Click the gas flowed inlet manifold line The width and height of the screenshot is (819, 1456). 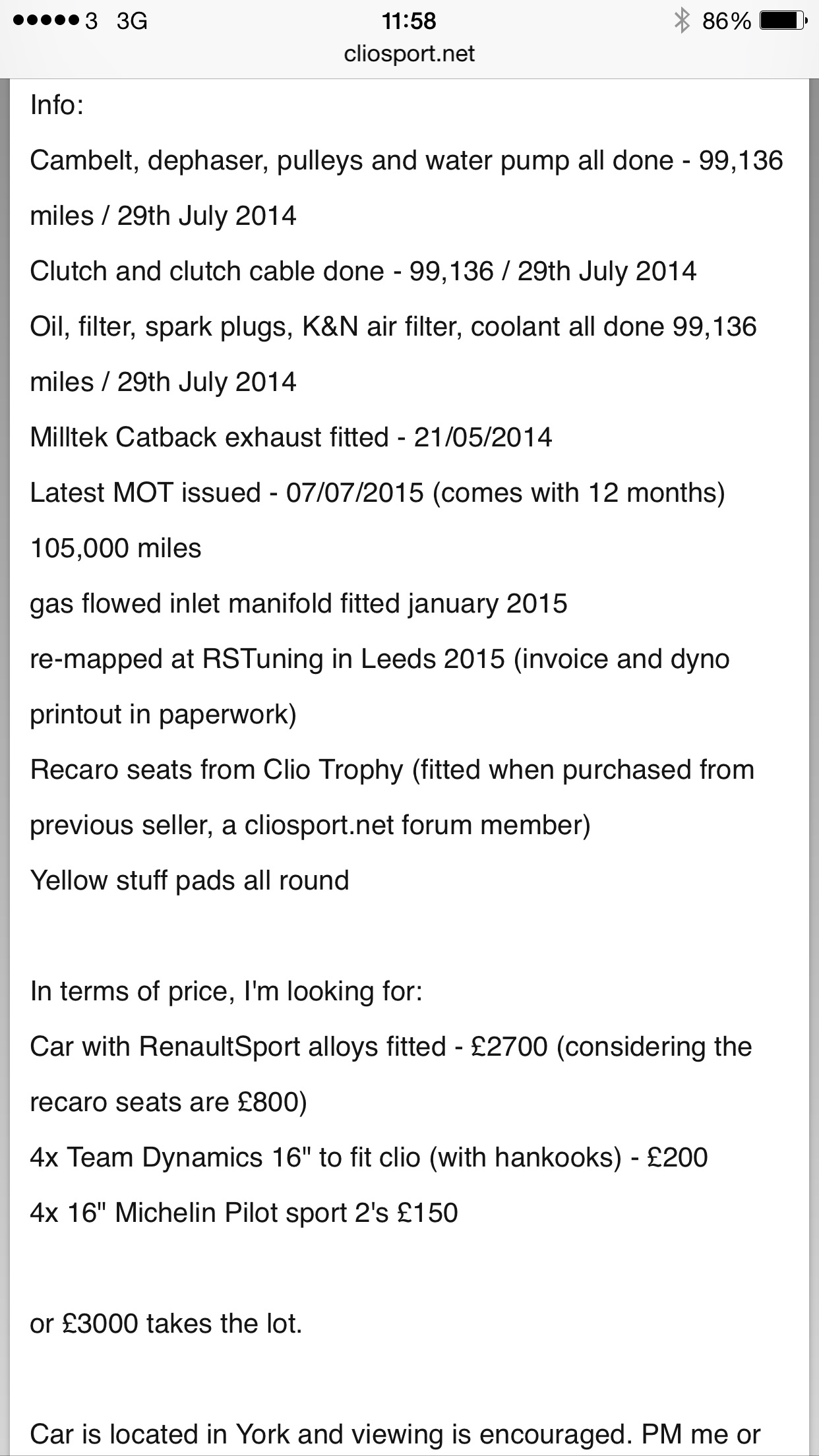298,604
